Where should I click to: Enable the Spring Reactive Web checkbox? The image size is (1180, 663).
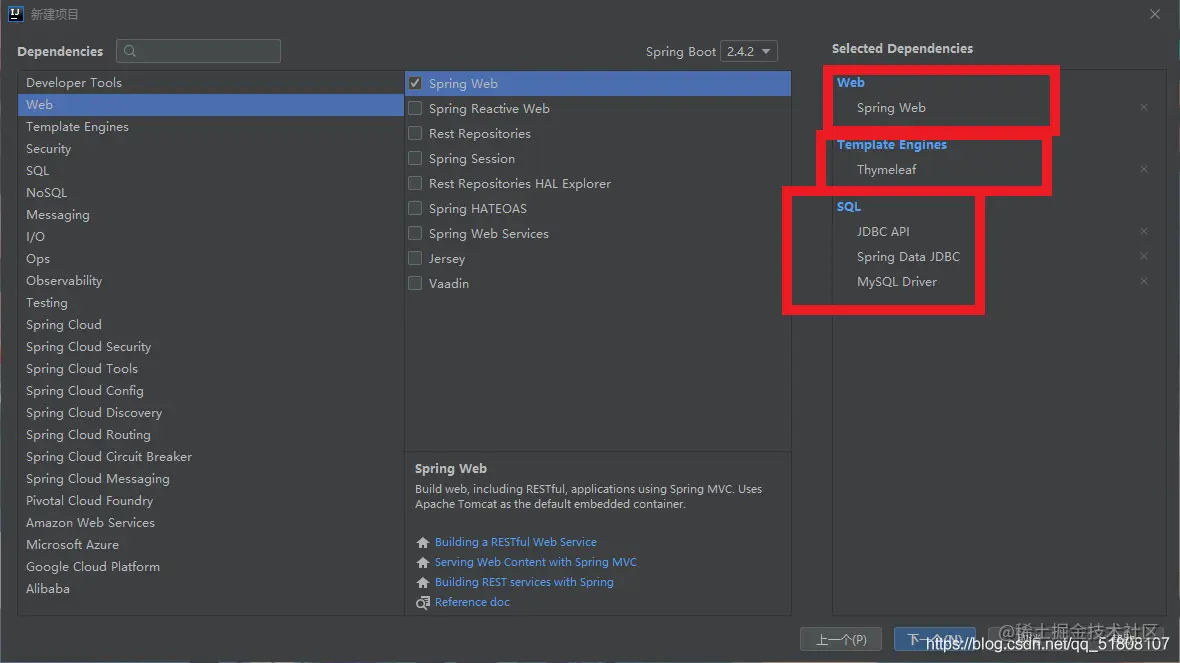point(415,108)
